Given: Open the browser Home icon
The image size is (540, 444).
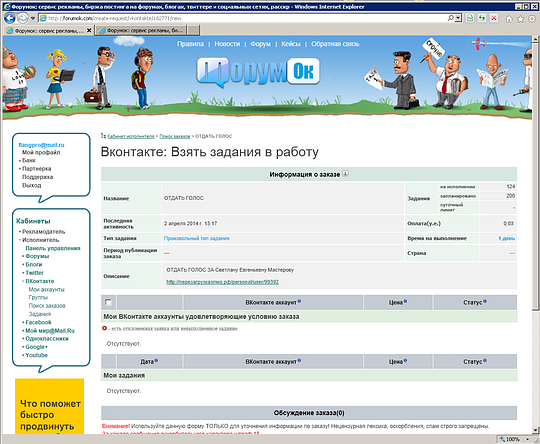Looking at the screenshot, I should tap(509, 19).
